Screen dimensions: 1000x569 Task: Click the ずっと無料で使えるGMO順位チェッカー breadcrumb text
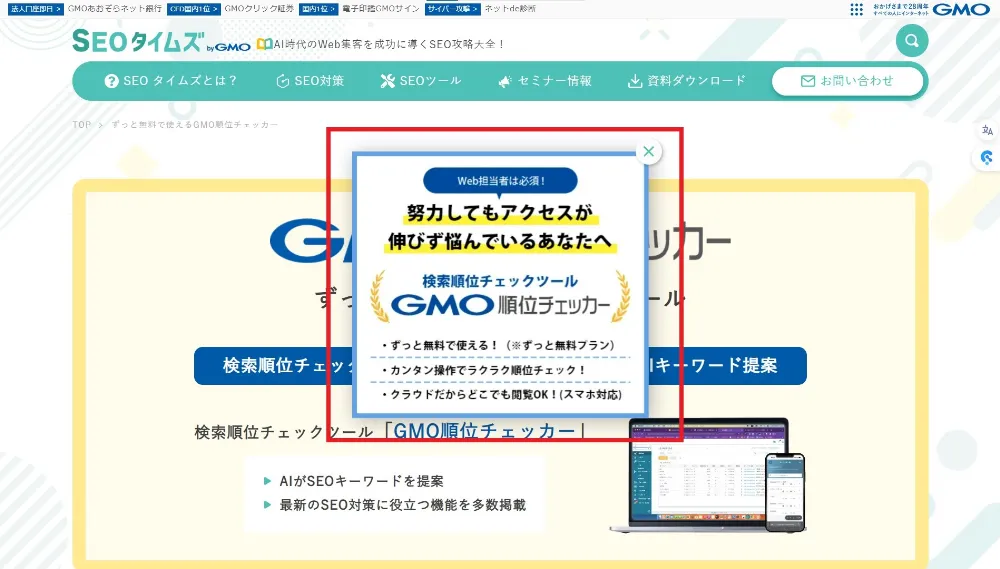click(x=195, y=124)
